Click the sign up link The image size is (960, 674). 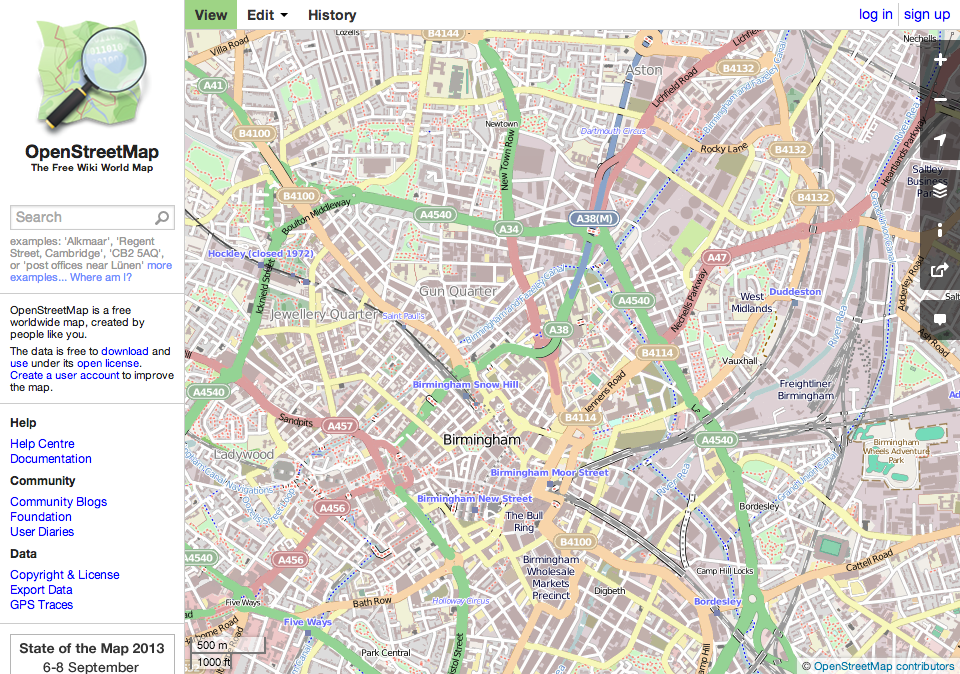click(x=927, y=14)
